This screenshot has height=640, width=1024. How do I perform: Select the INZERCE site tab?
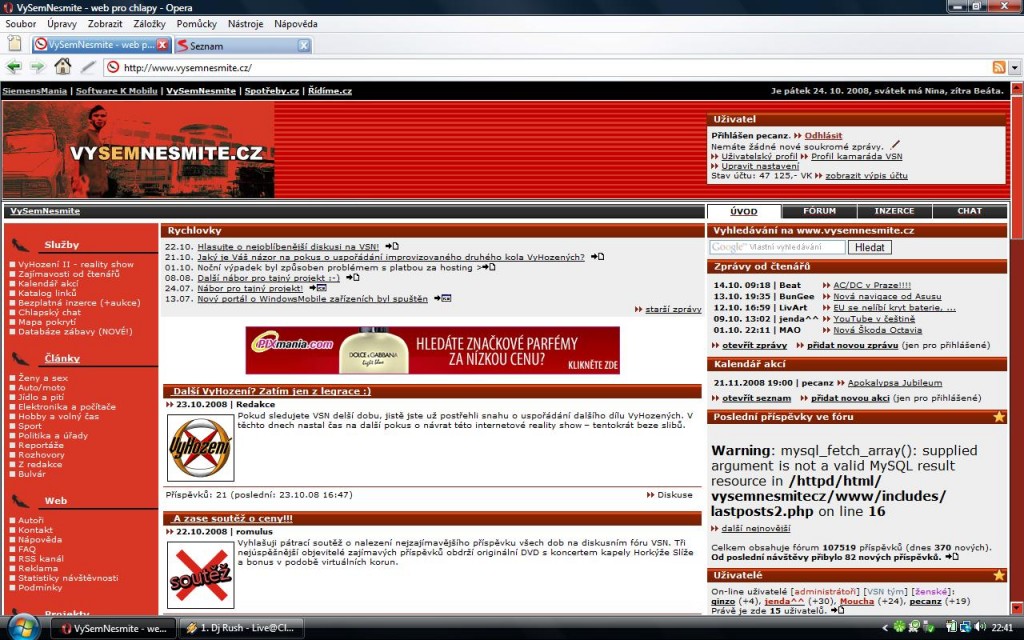coord(894,211)
